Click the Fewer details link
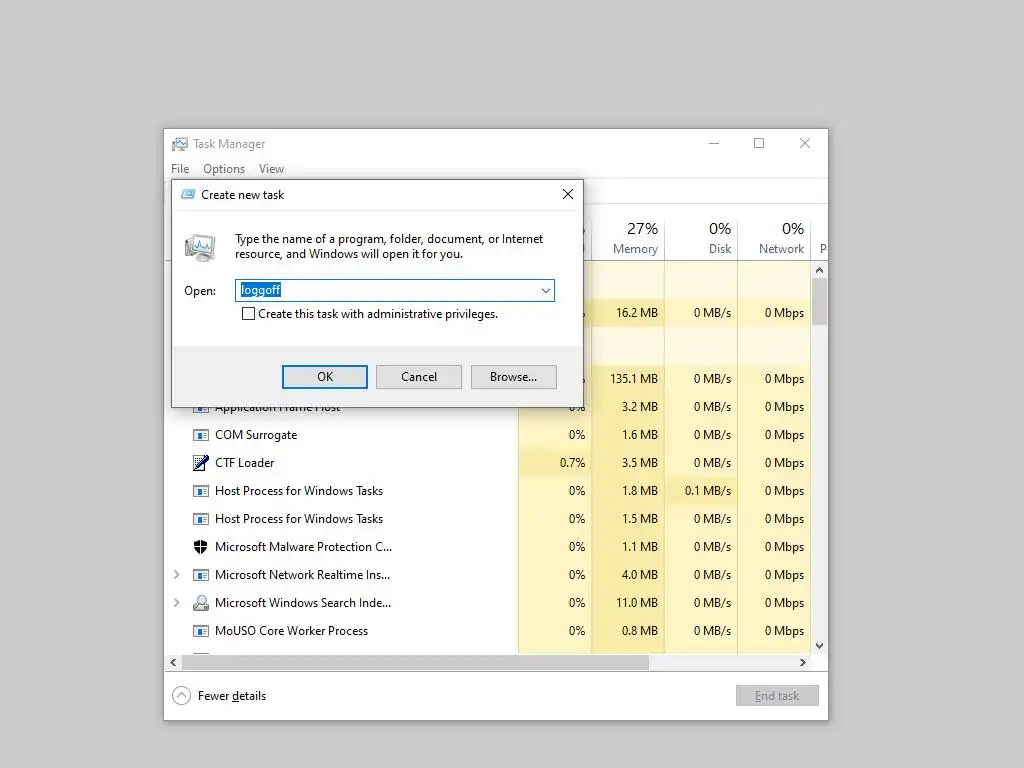This screenshot has width=1024, height=768. [x=232, y=696]
